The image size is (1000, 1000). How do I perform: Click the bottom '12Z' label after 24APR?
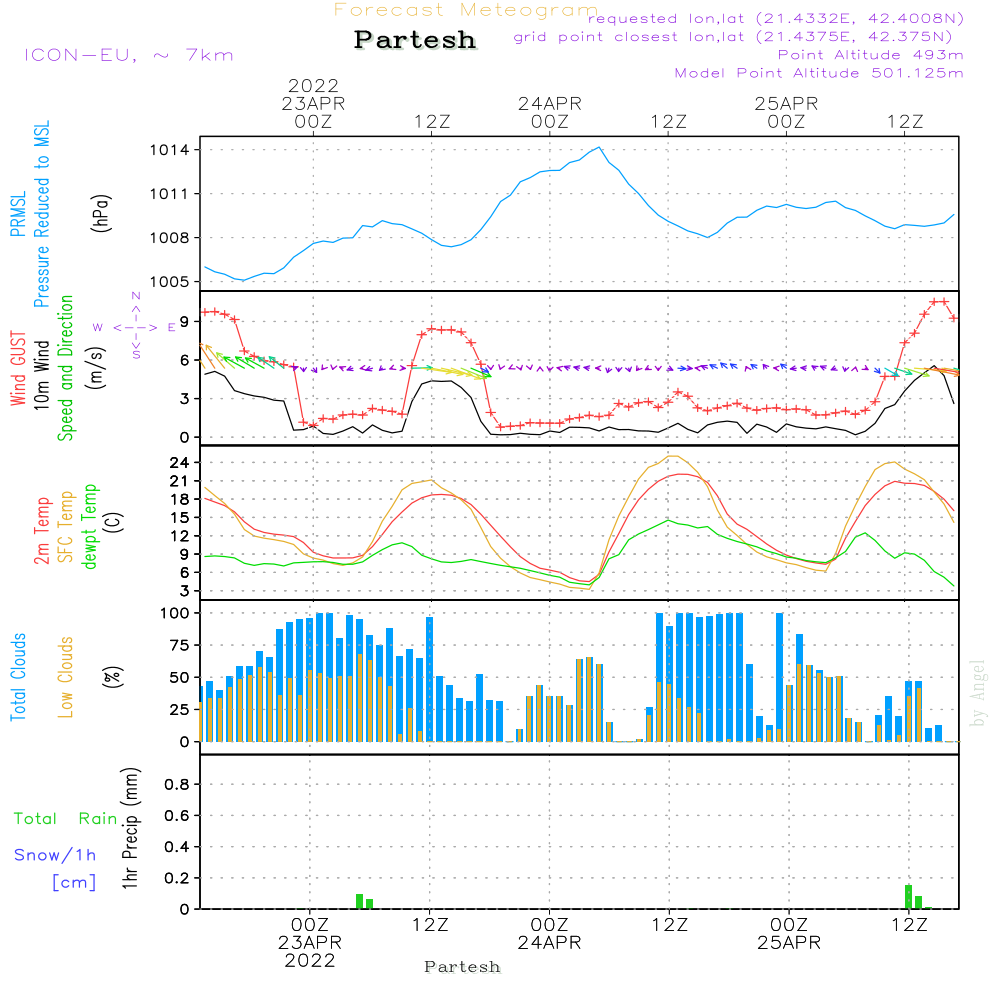pyautogui.click(x=670, y=925)
